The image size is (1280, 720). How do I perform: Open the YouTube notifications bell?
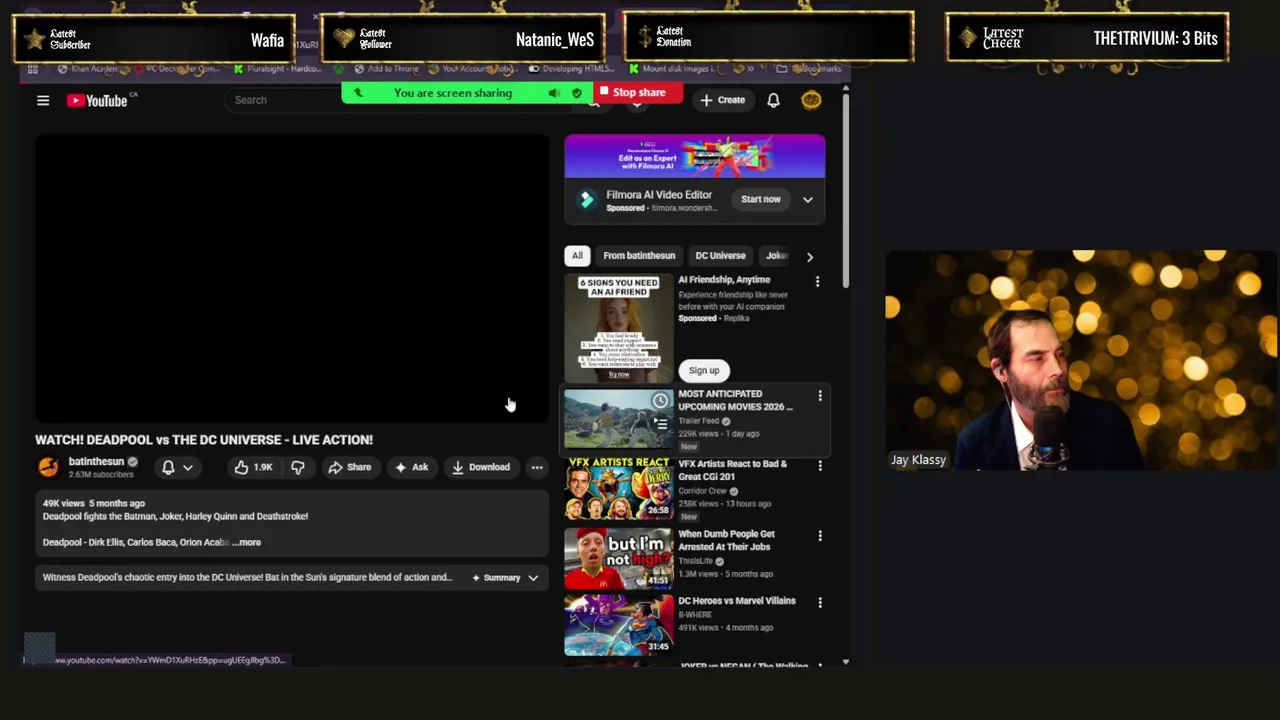coord(773,100)
